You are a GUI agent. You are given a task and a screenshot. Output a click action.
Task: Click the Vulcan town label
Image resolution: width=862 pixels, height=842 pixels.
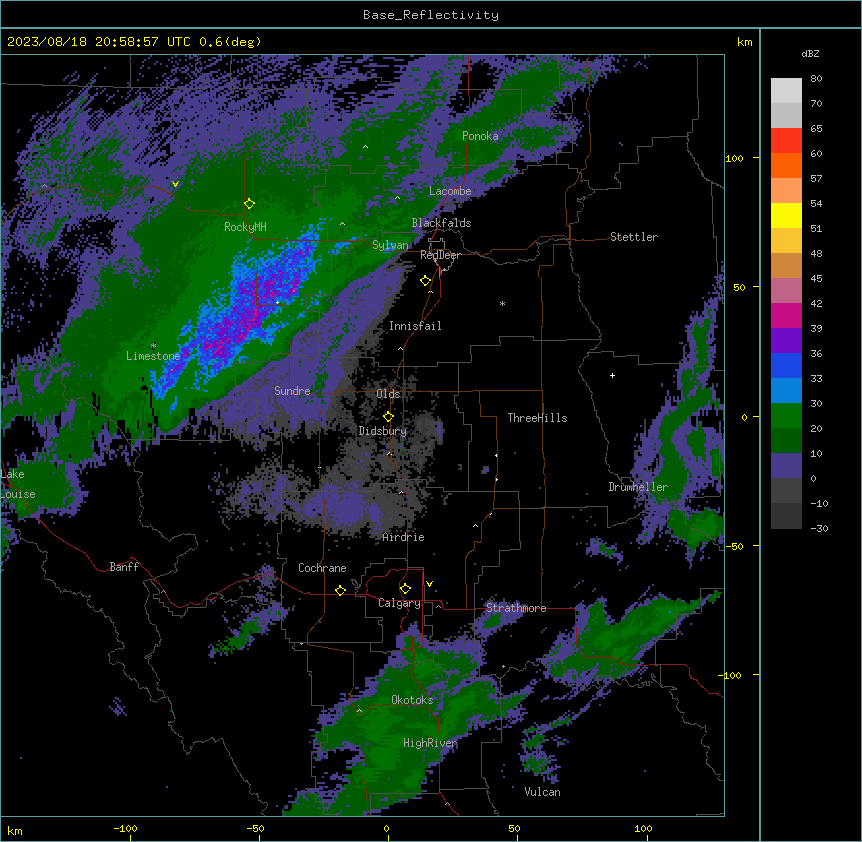pyautogui.click(x=542, y=792)
